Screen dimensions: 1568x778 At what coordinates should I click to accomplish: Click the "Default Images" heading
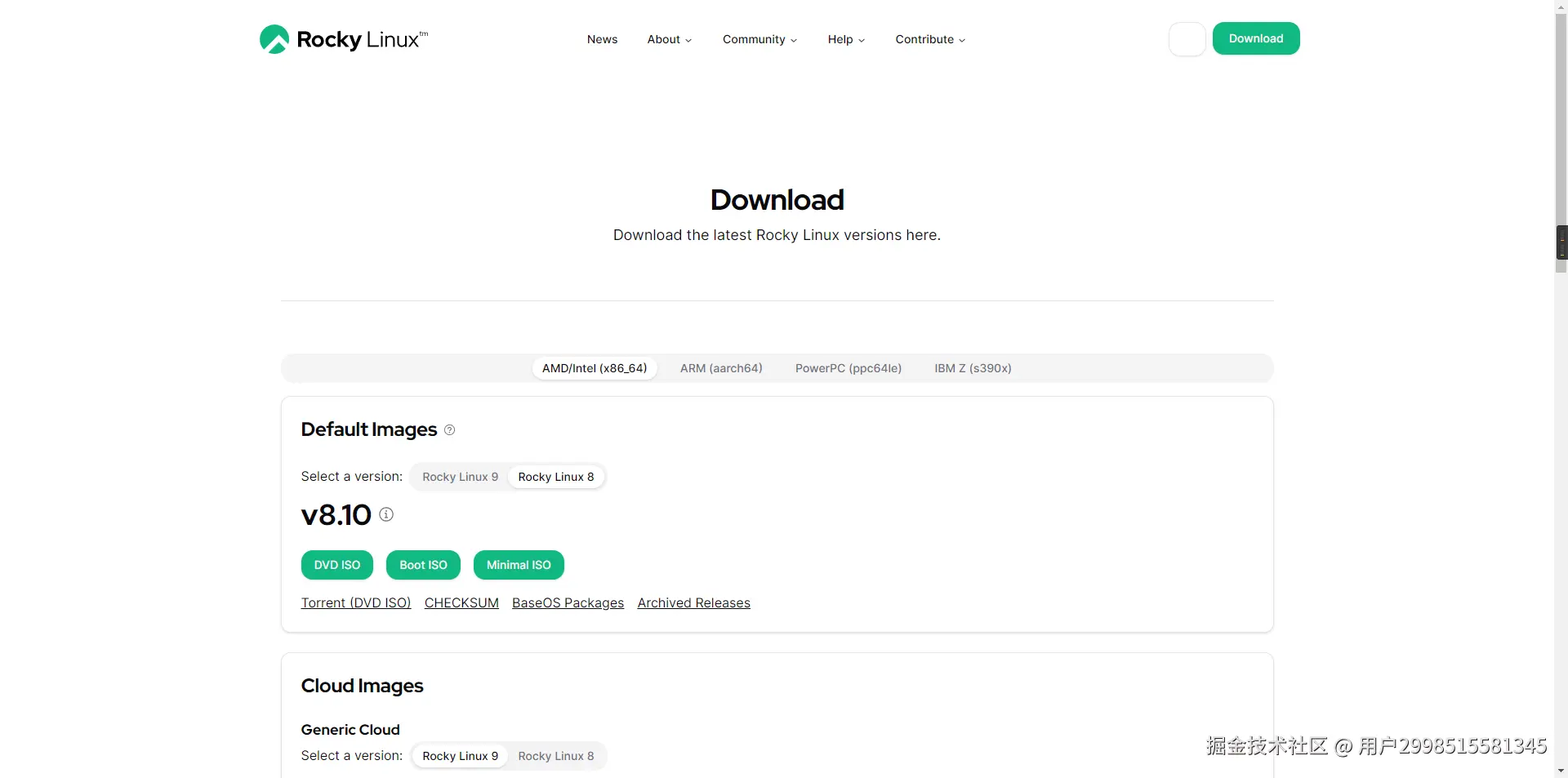pos(369,429)
